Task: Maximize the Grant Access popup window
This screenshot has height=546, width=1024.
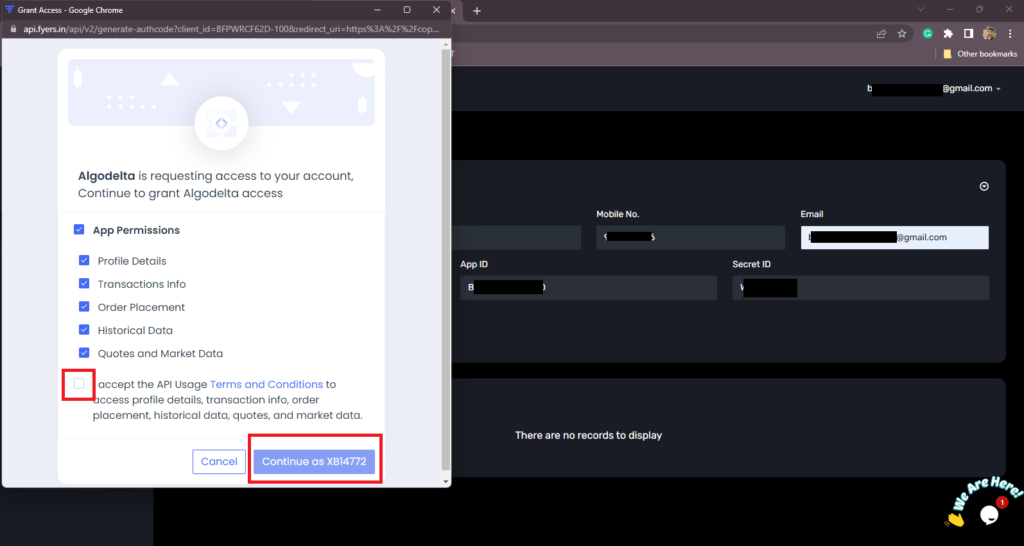Action: click(x=407, y=10)
